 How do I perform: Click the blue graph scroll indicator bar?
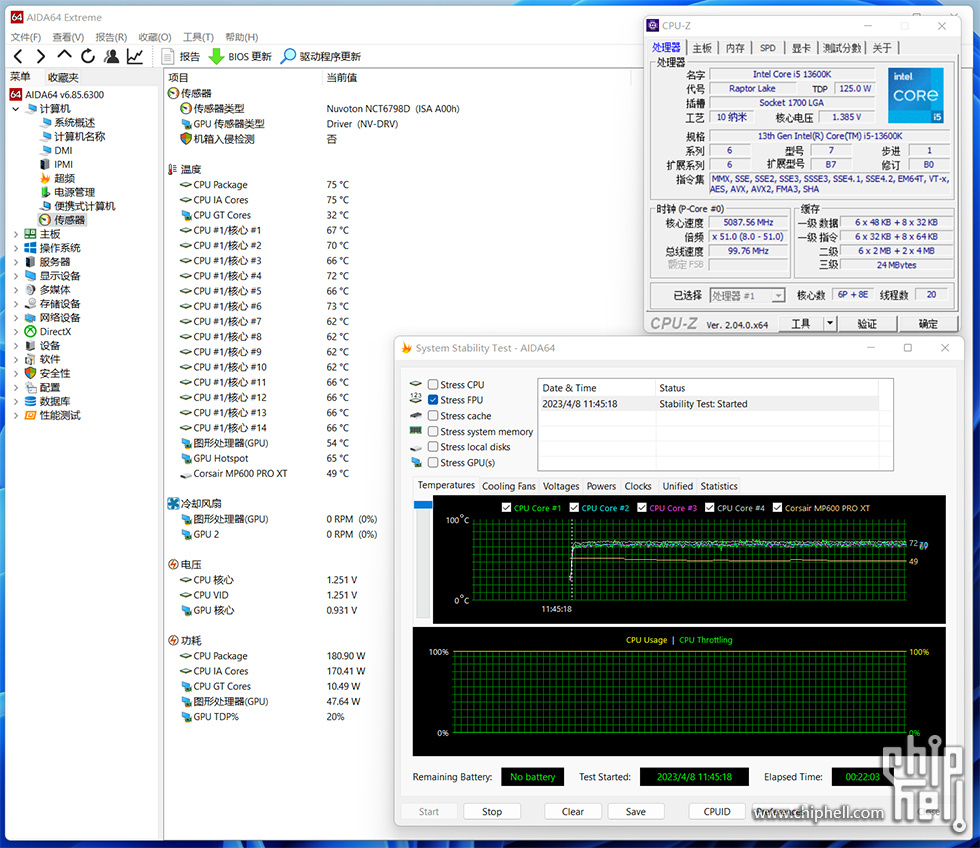[x=423, y=504]
